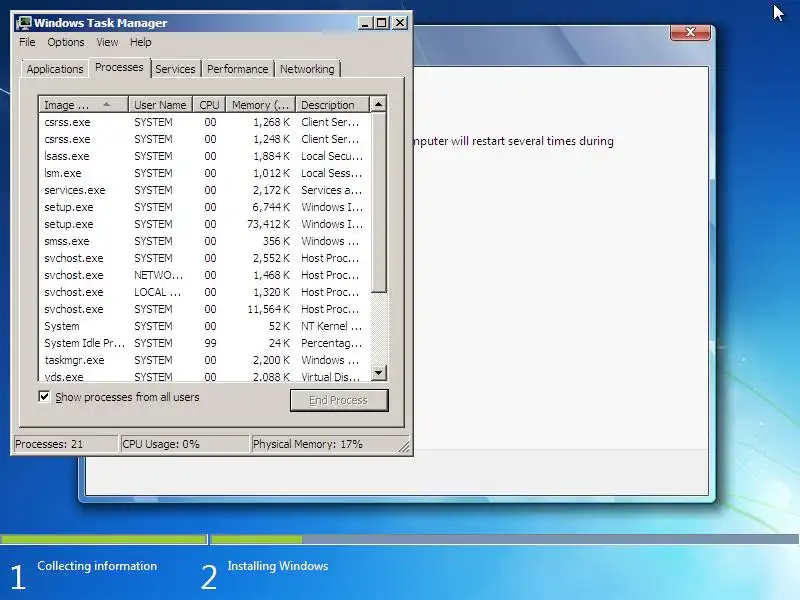The image size is (800, 600).
Task: Open the Options menu
Action: pyautogui.click(x=66, y=42)
